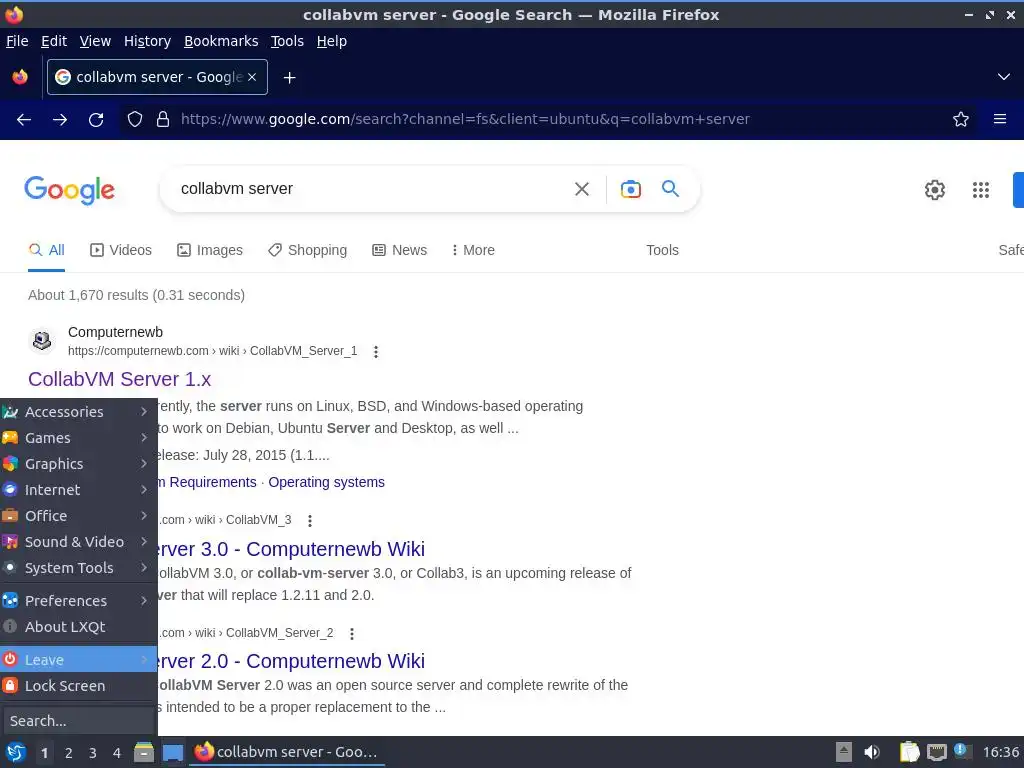Open Google quick settings gear

[x=935, y=190]
